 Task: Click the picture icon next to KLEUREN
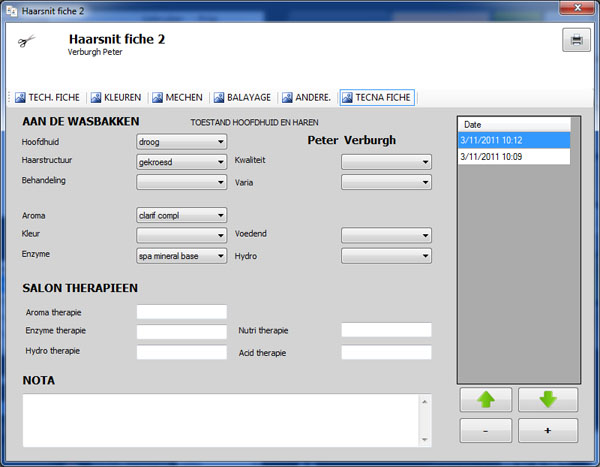tap(96, 98)
